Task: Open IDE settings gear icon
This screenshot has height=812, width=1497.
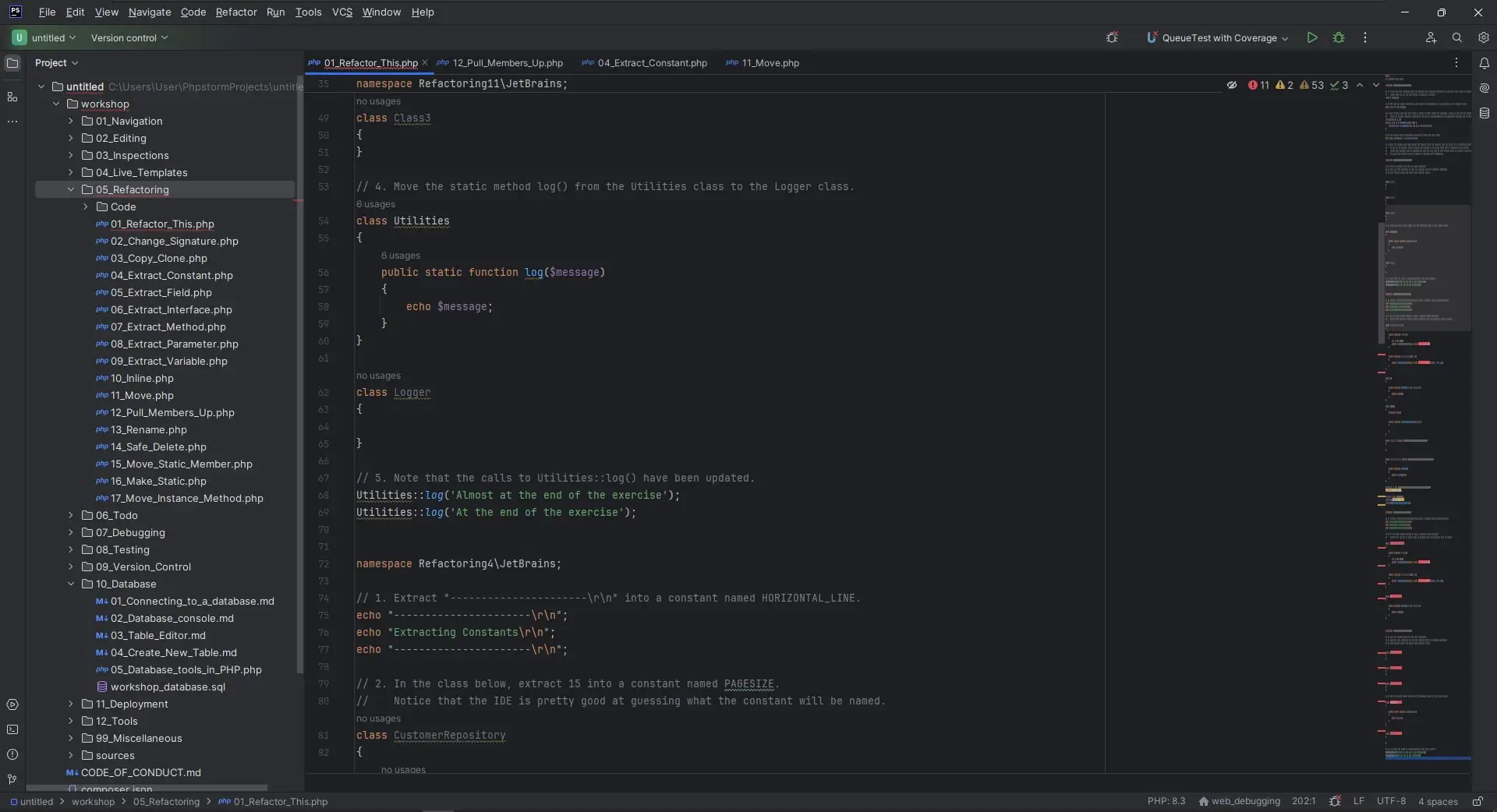Action: coord(1483,37)
